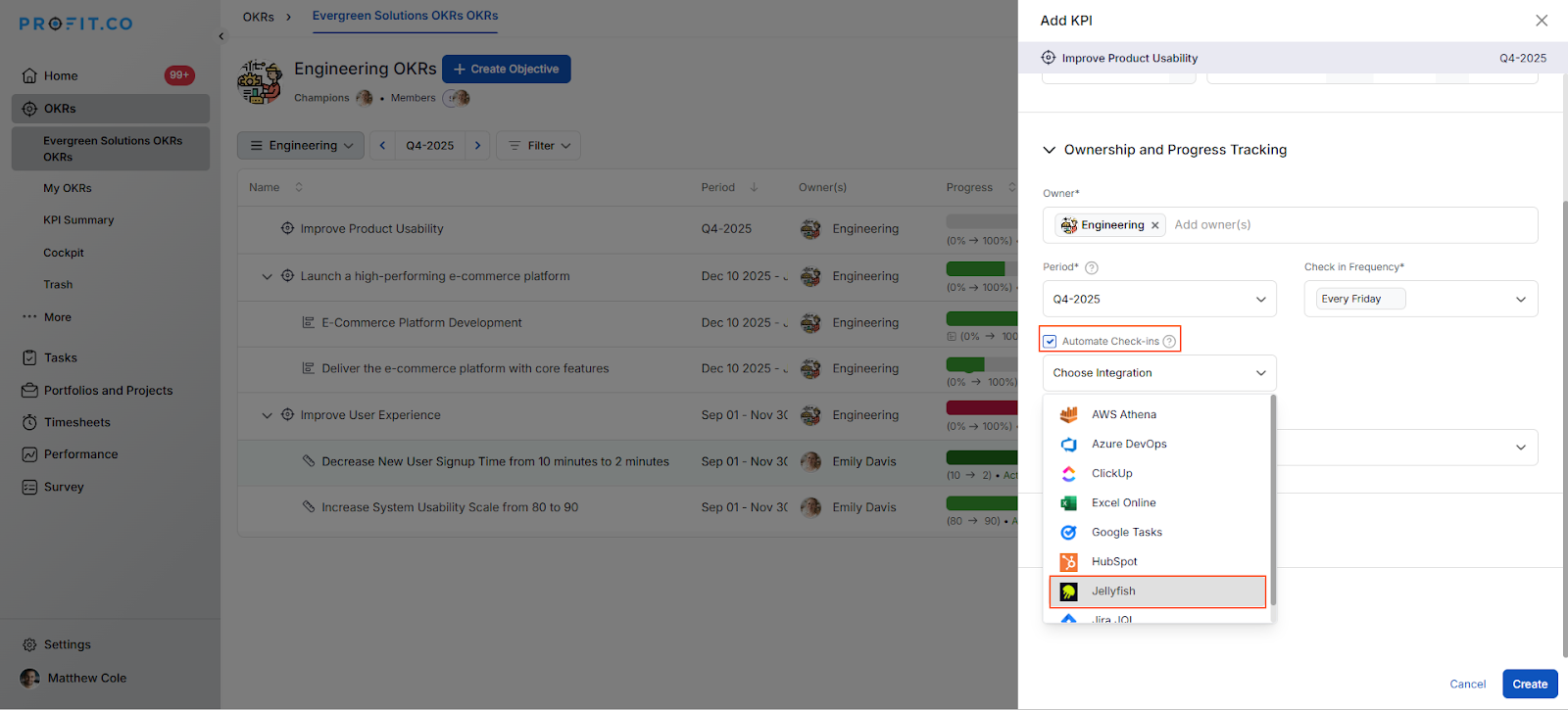Click the Google Tasks icon
This screenshot has height=710, width=1568.
click(x=1069, y=532)
